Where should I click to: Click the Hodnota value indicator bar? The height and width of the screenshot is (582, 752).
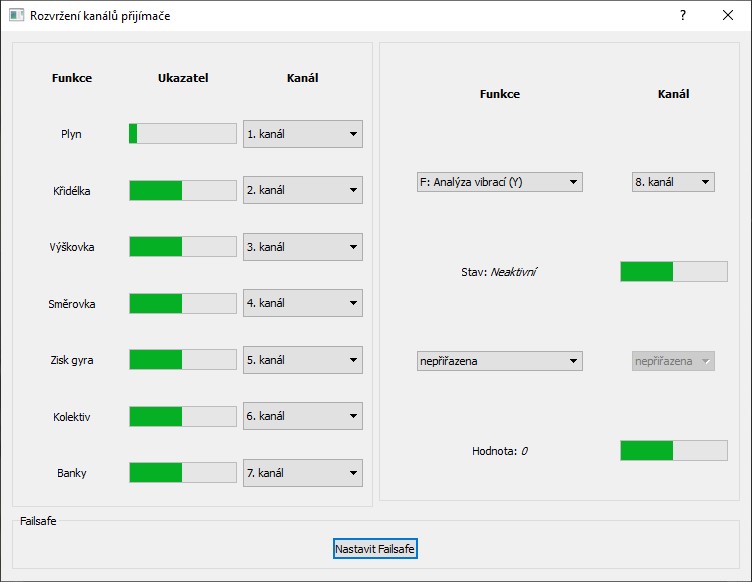[673, 450]
